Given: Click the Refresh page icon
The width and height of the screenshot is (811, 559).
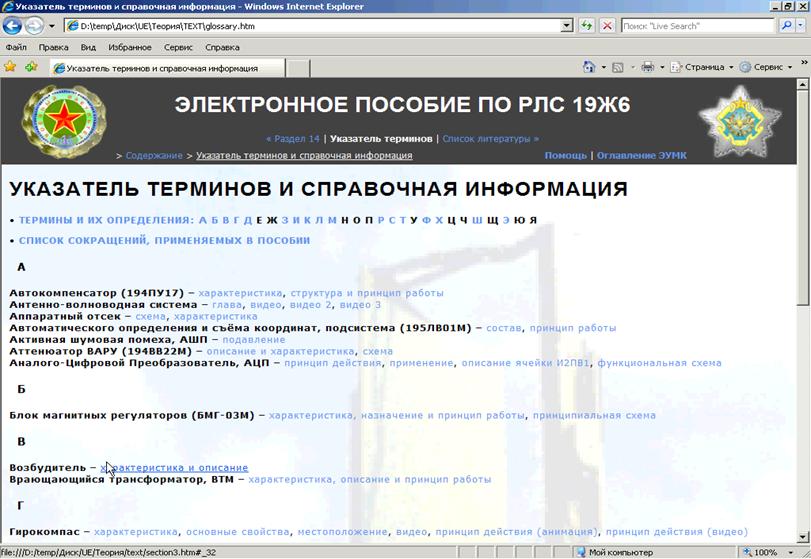Looking at the screenshot, I should (587, 26).
